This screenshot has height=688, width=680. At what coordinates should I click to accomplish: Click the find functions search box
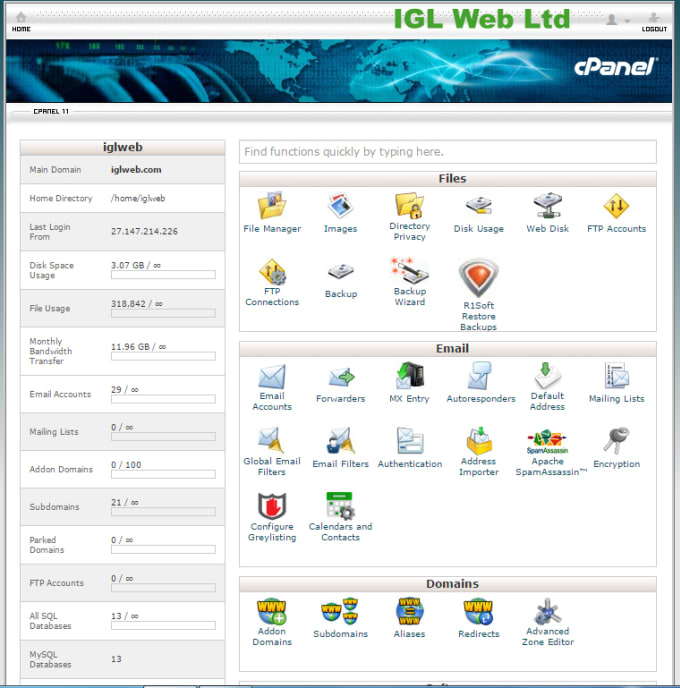[447, 152]
